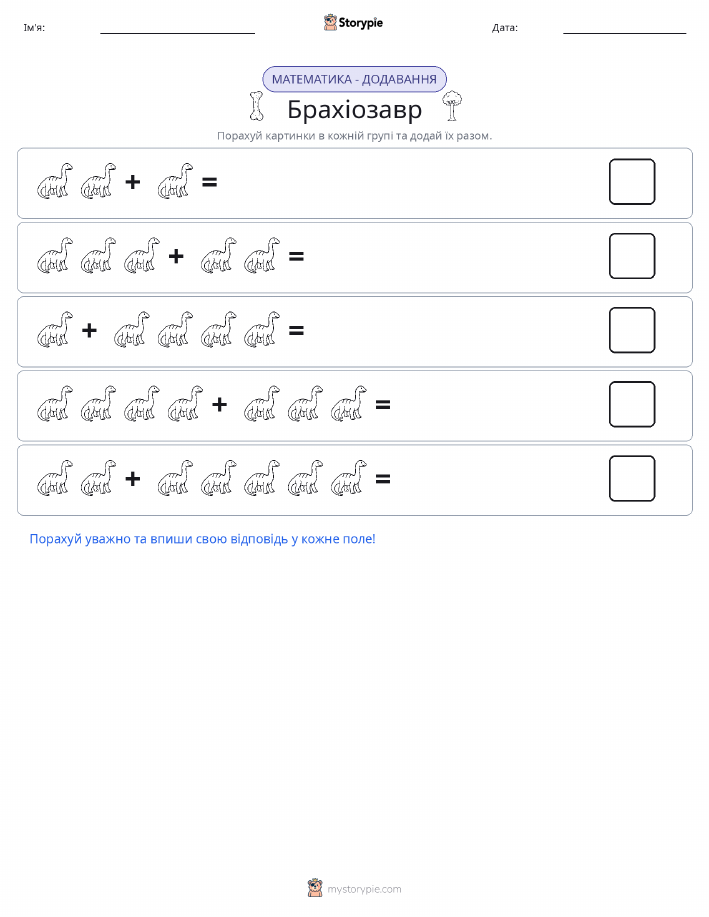This screenshot has height=917, width=709.
Task: Click the answer box in the fifth row
Action: pos(632,478)
